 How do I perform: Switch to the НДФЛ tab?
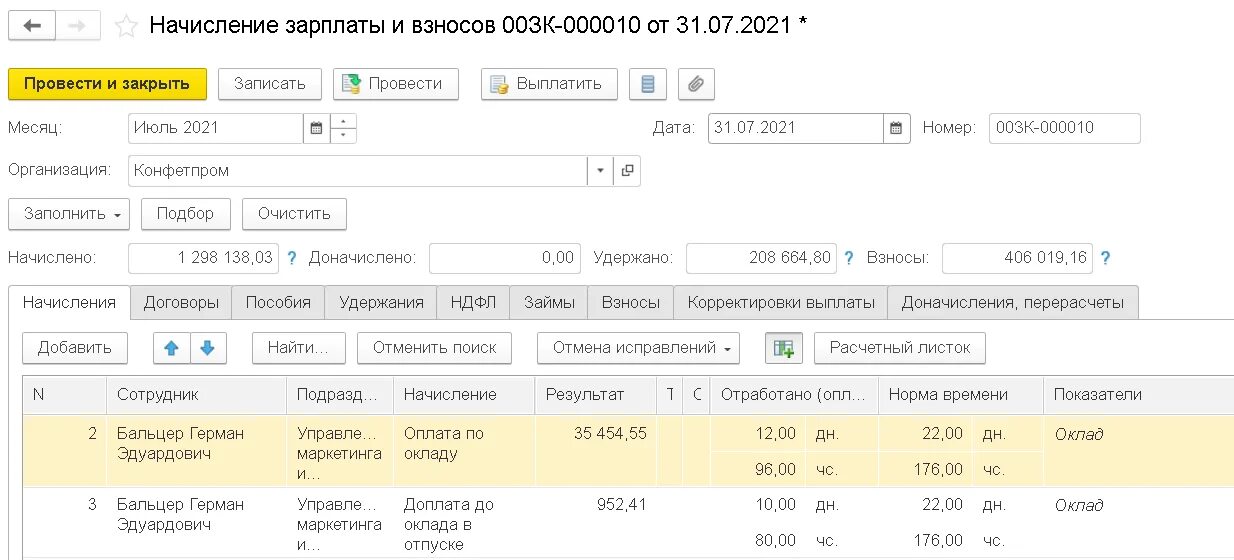coord(473,302)
